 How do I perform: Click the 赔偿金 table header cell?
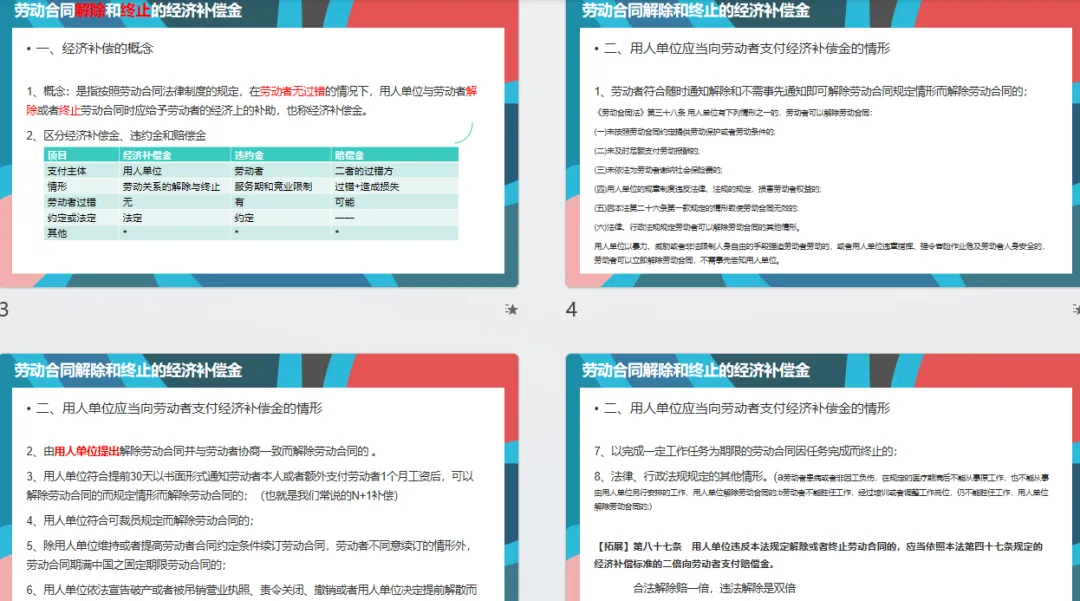click(395, 155)
